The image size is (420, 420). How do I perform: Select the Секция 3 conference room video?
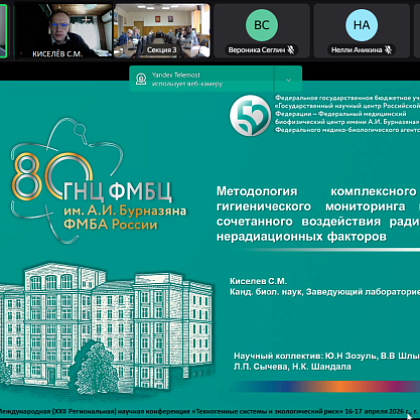[x=162, y=31]
